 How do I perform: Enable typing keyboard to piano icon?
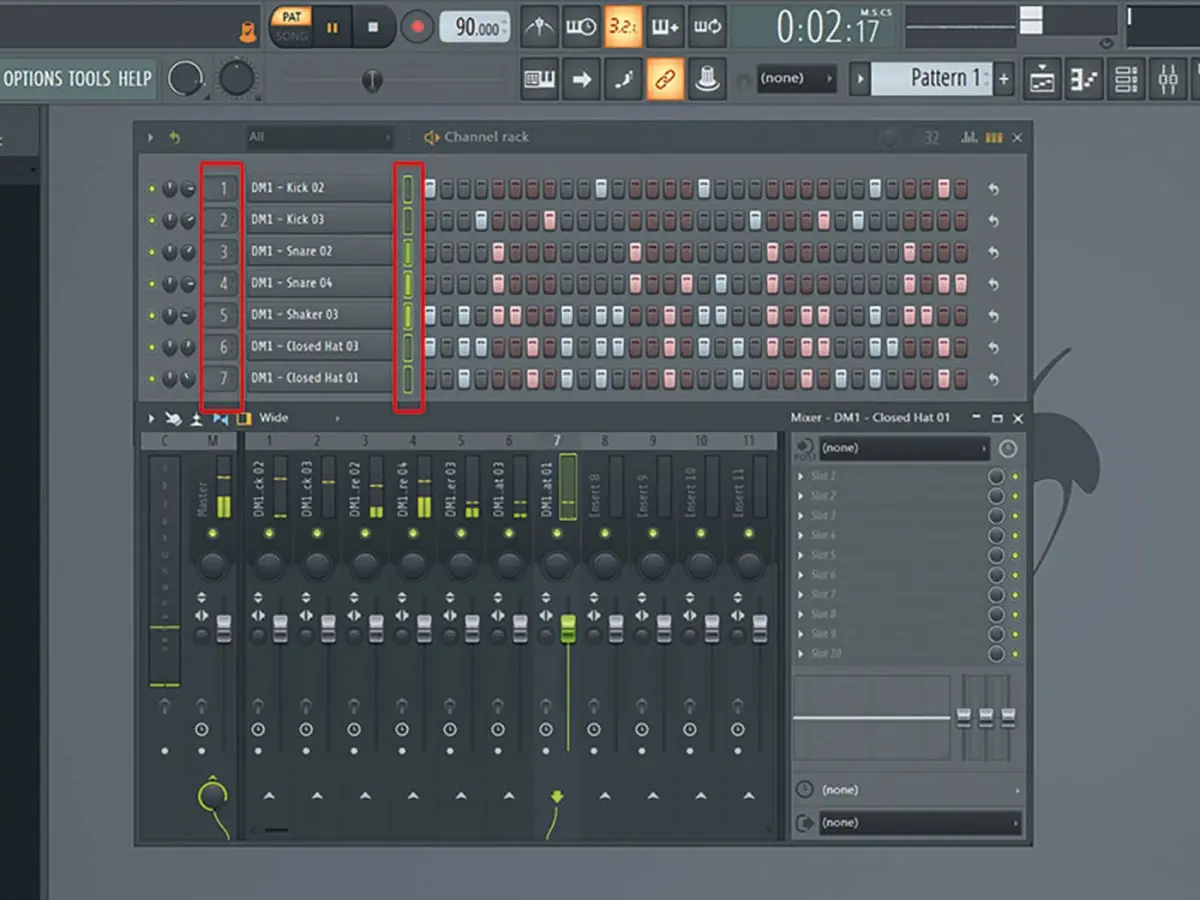[x=540, y=80]
